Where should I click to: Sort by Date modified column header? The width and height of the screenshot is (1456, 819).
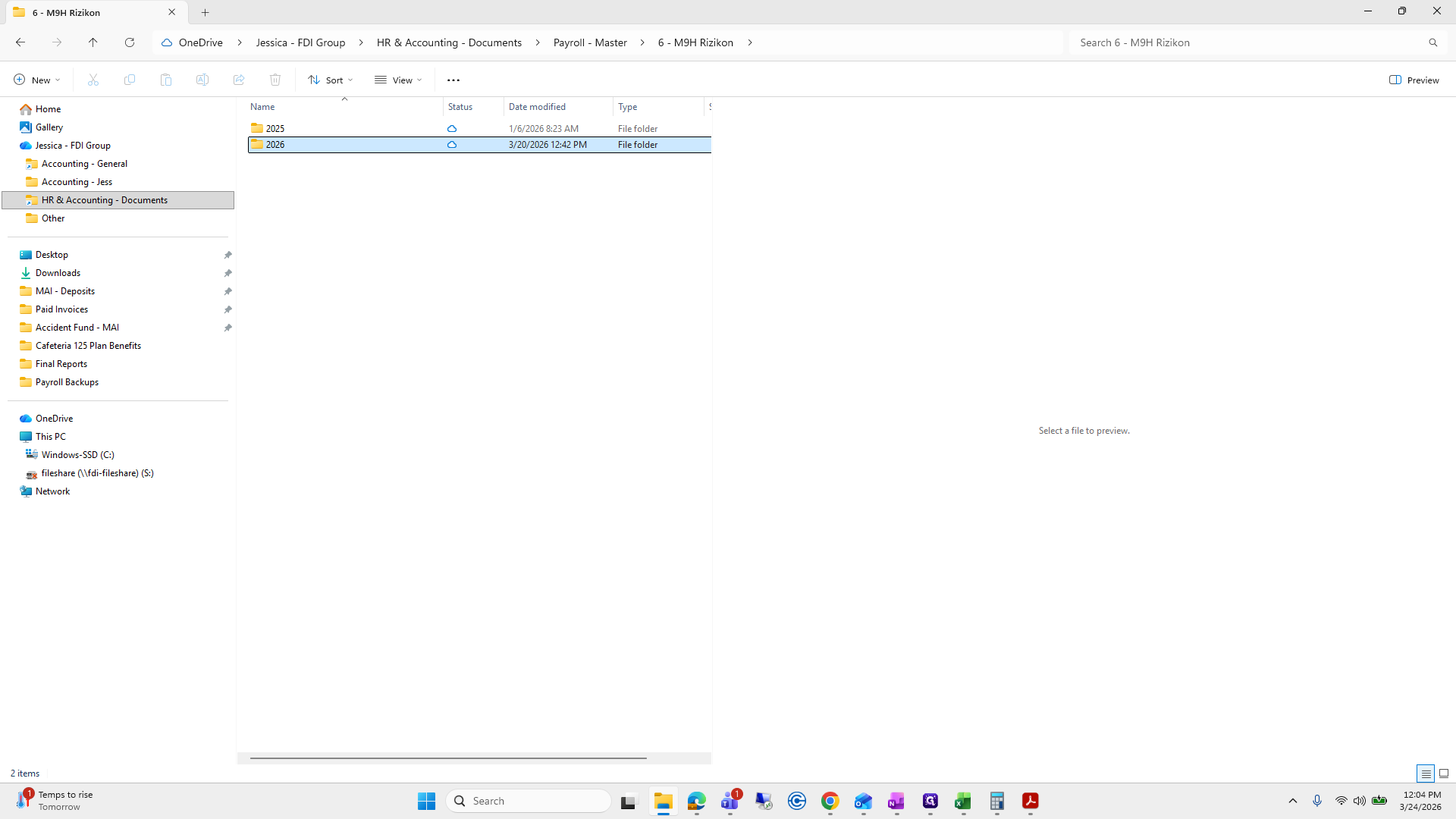tap(537, 107)
